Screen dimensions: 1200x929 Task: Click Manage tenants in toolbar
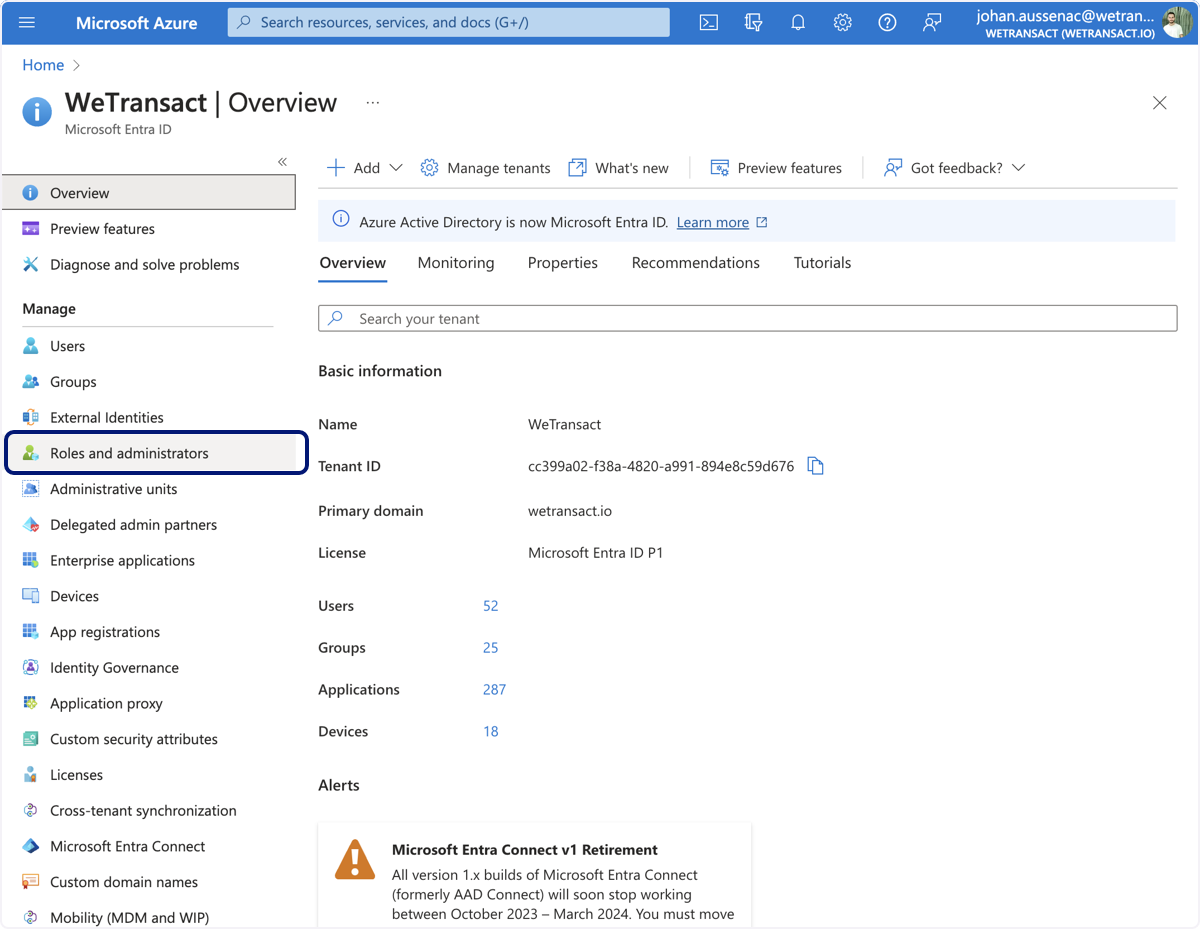pos(485,168)
